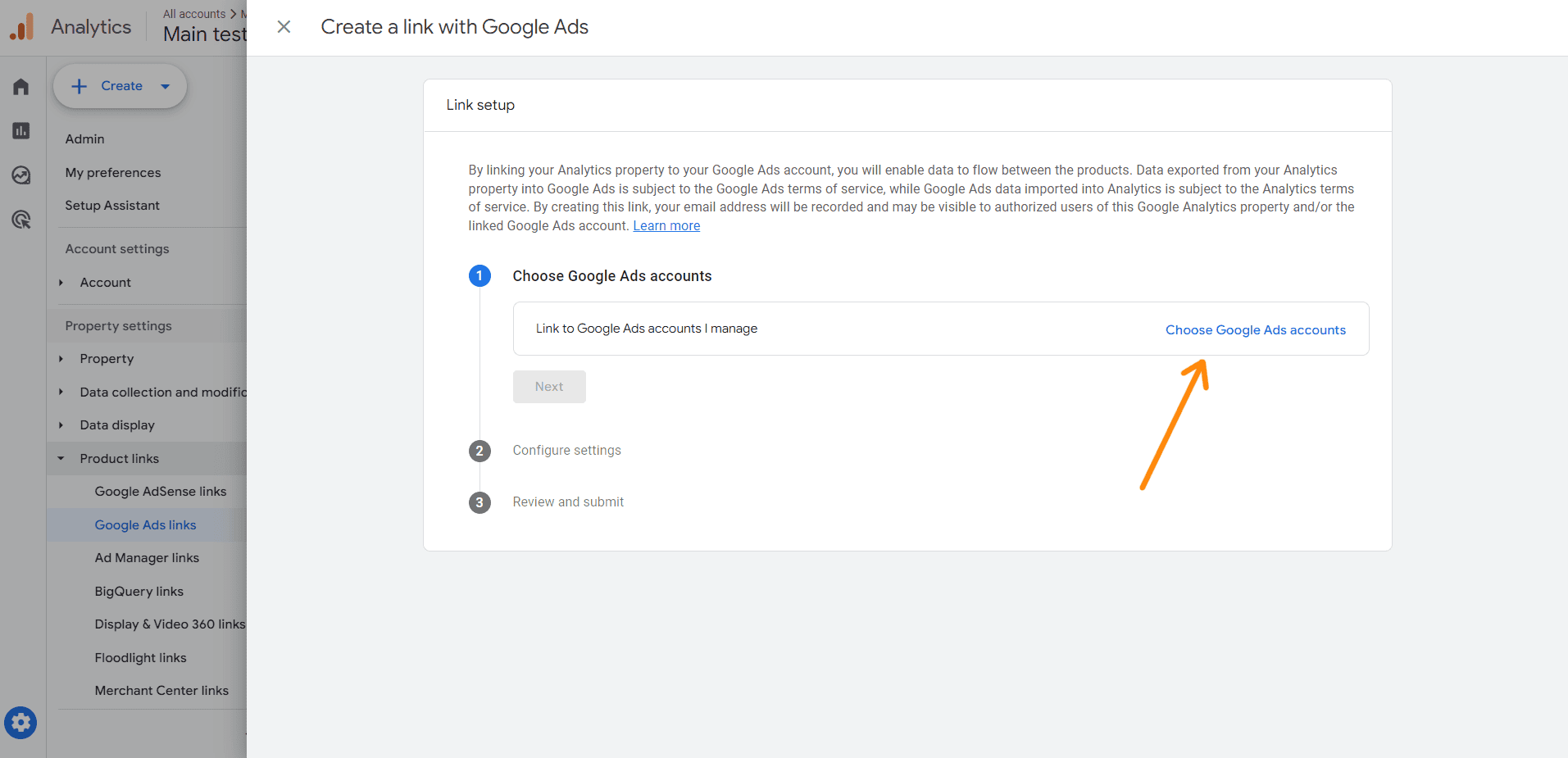Select Google Ads links
Image resolution: width=1568 pixels, height=758 pixels.
(x=146, y=525)
